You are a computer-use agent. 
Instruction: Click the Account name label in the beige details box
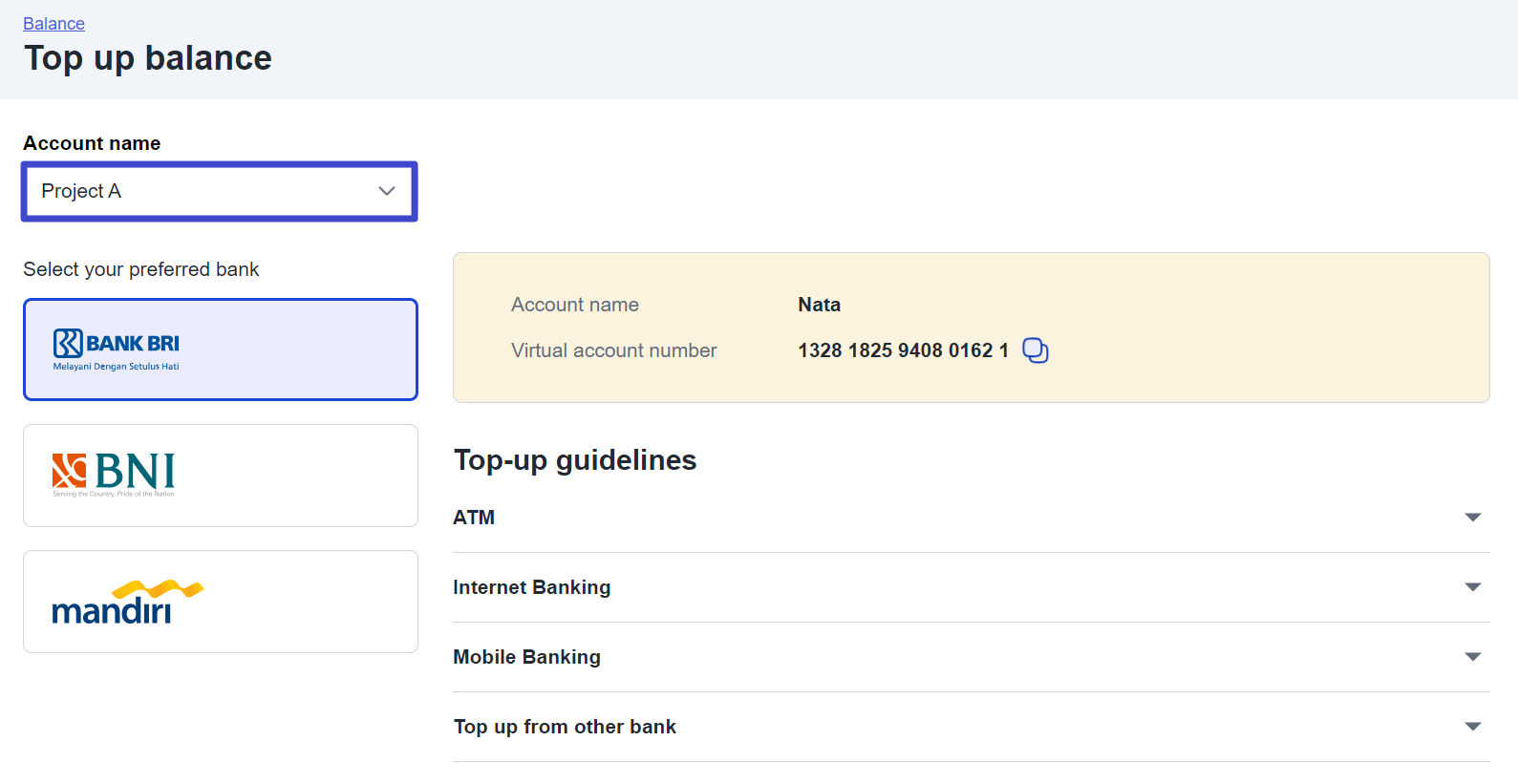(575, 305)
